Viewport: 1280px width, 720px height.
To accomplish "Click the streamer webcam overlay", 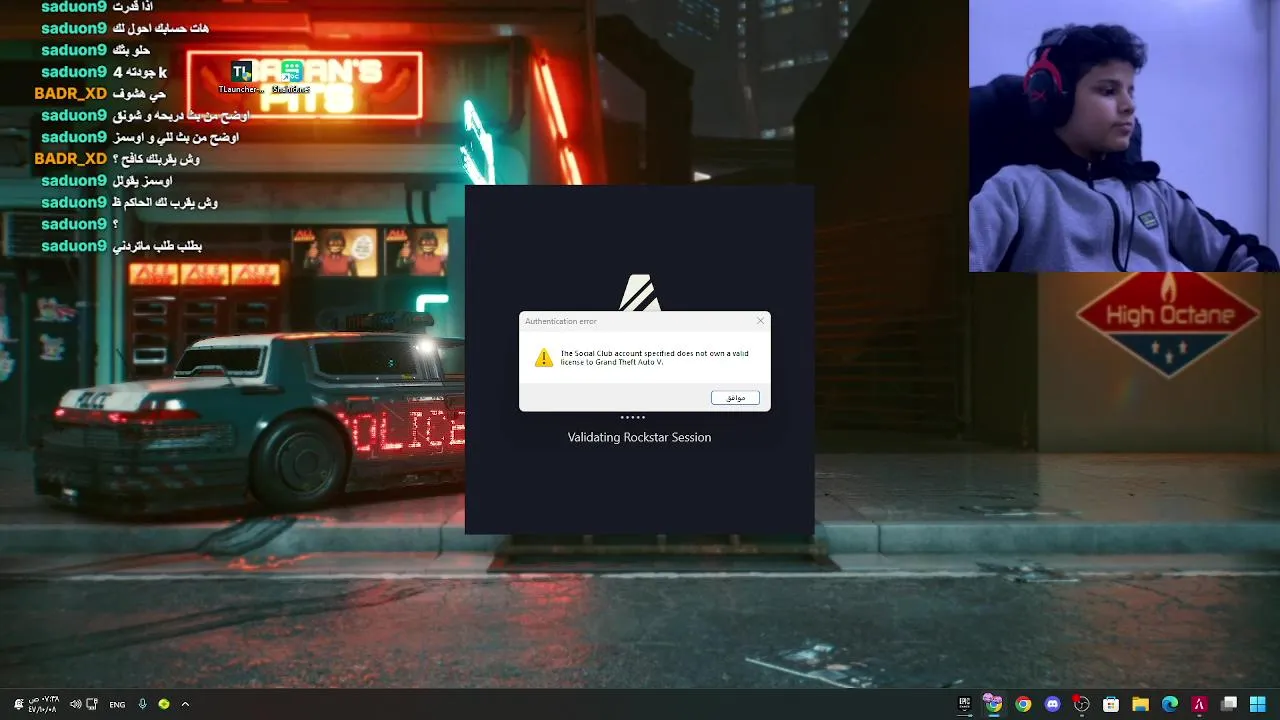I will point(1124,136).
